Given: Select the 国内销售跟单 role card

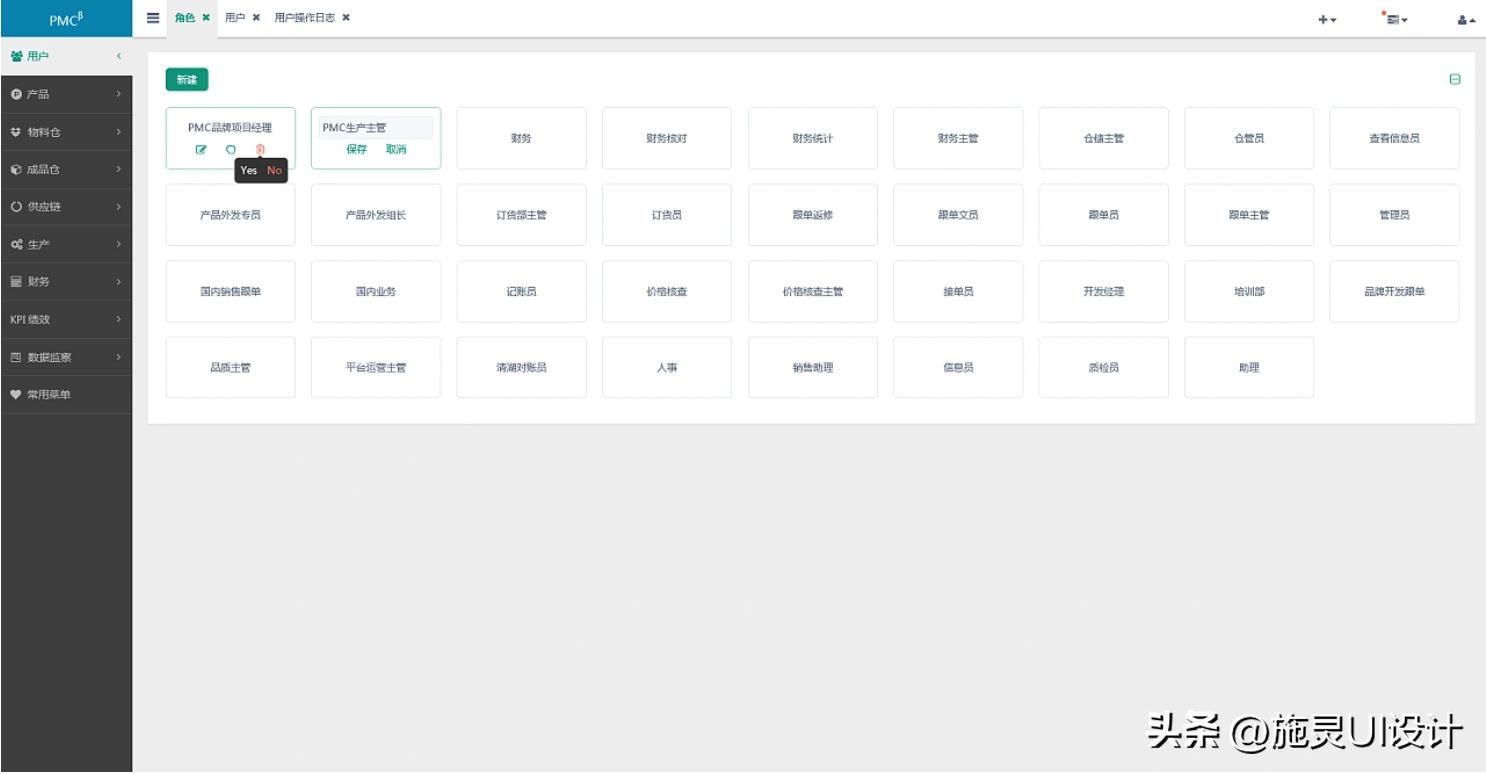Looking at the screenshot, I should pos(231,291).
